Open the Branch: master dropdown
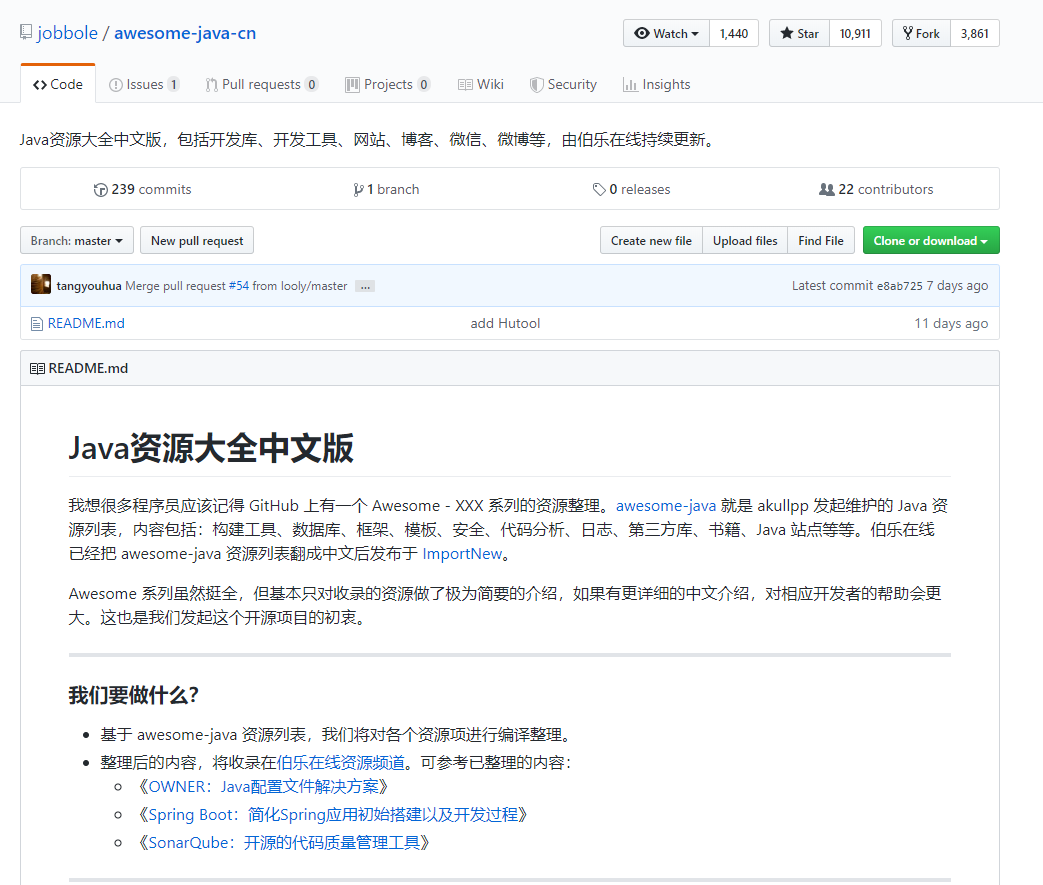Image resolution: width=1043 pixels, height=885 pixels. pos(77,240)
